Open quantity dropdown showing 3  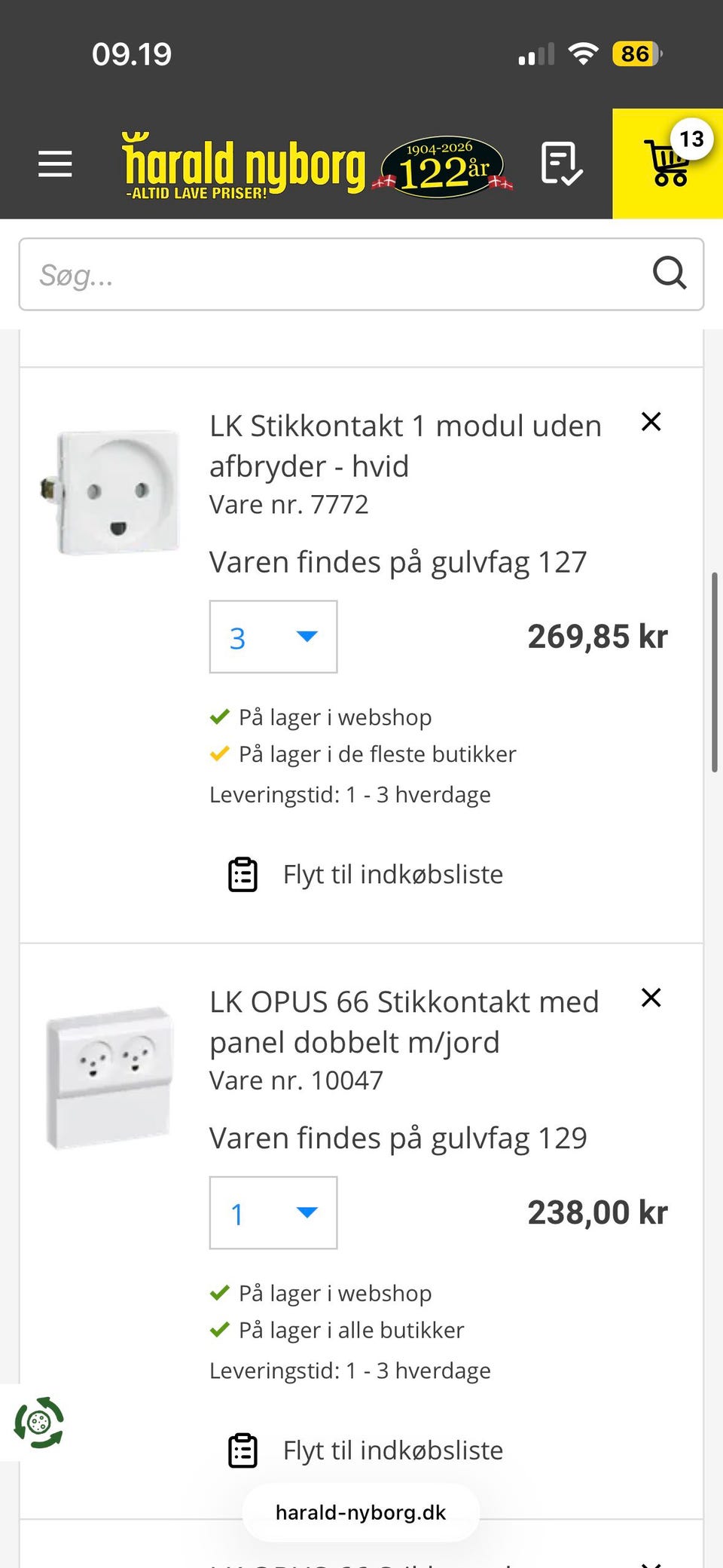pyautogui.click(x=273, y=637)
